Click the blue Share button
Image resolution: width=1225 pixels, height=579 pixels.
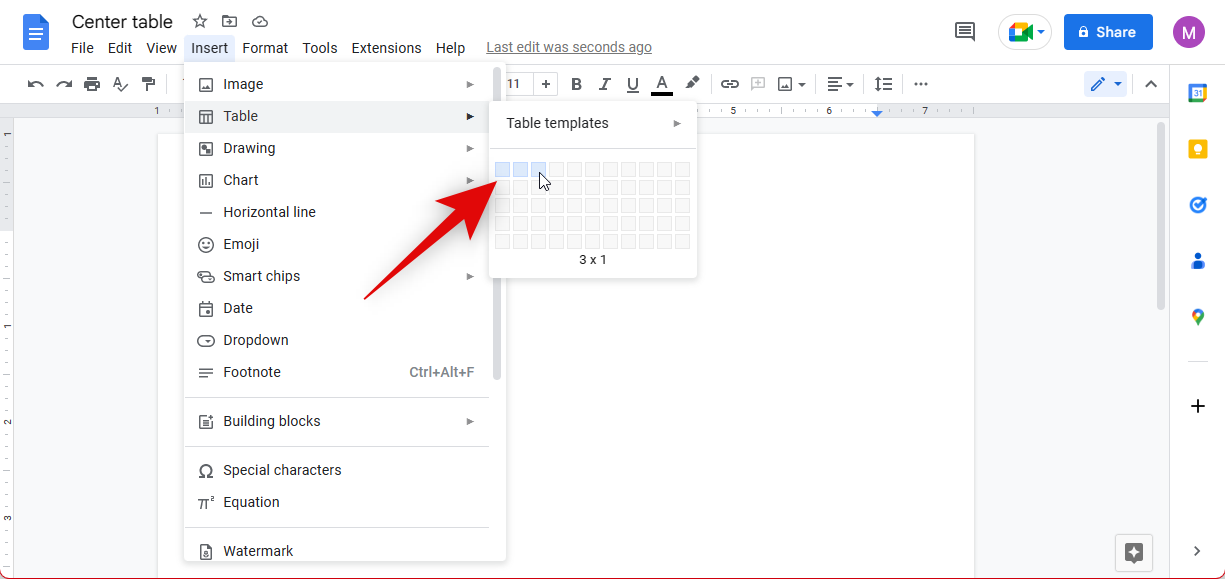coord(1107,32)
